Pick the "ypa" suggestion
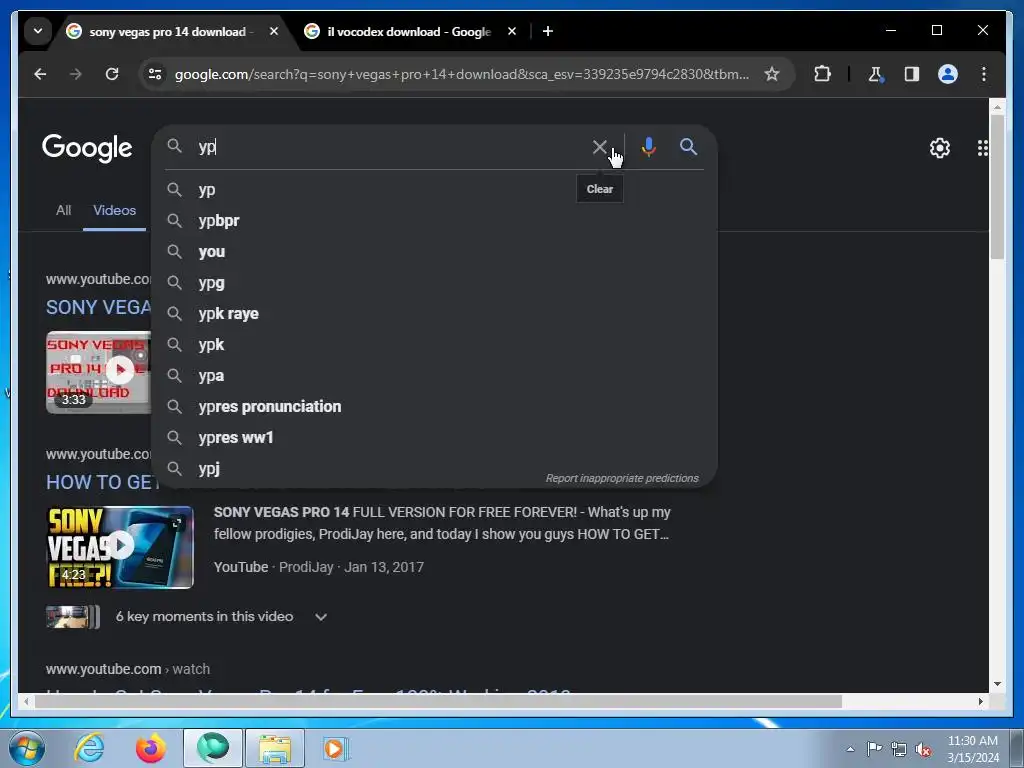The height and width of the screenshot is (768, 1024). point(434,376)
